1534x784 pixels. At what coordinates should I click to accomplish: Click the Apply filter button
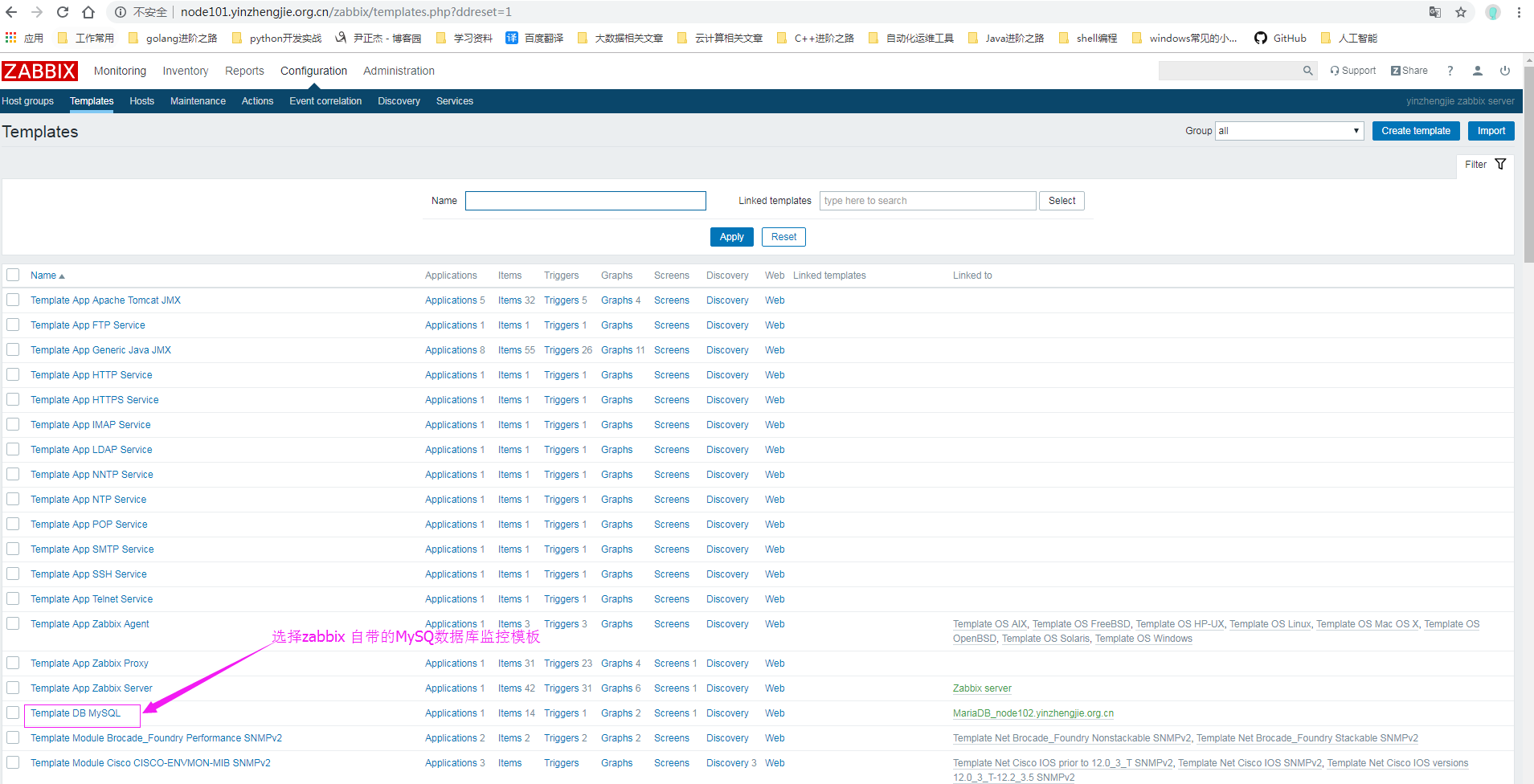[731, 237]
